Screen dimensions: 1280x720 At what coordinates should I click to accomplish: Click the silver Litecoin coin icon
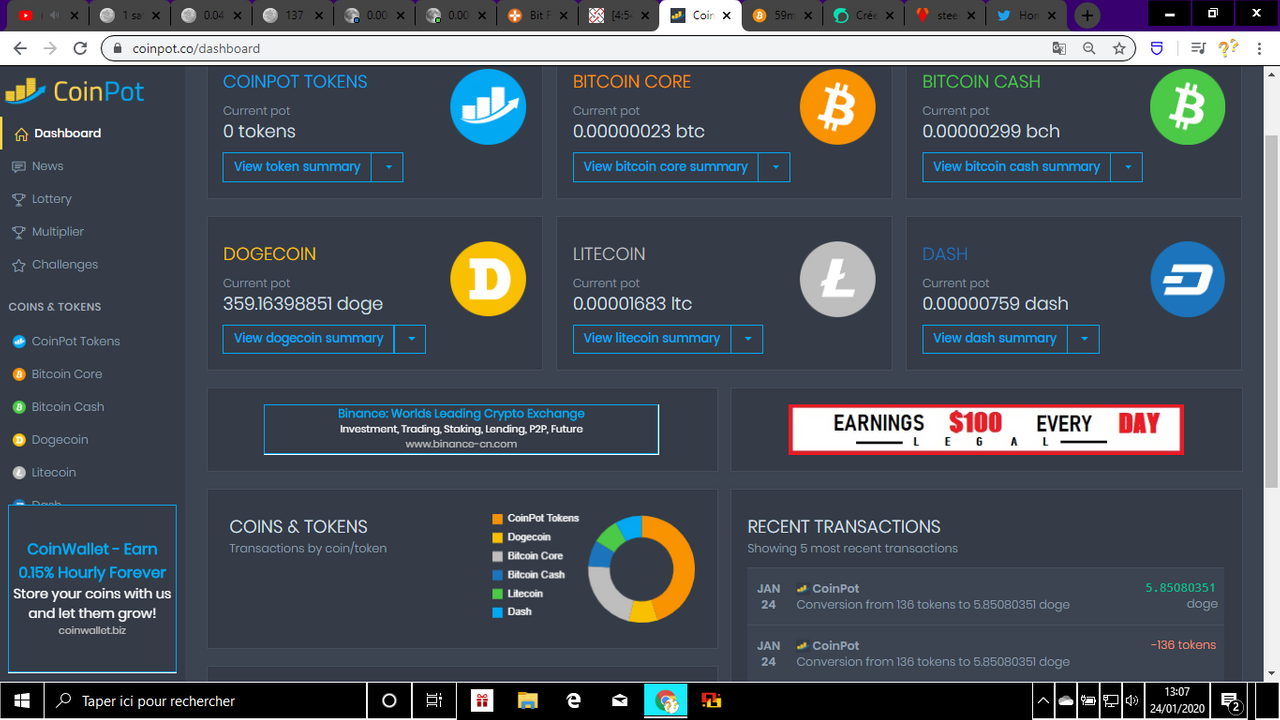tap(838, 280)
